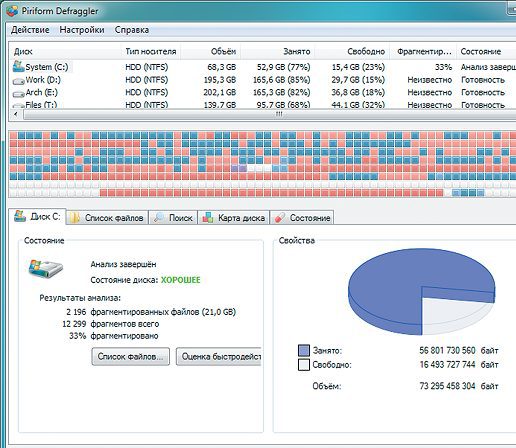Screen dimensions: 516x448
Task: Click the 15,4 GB (23%) free cell
Action: pyautogui.click(x=358, y=67)
